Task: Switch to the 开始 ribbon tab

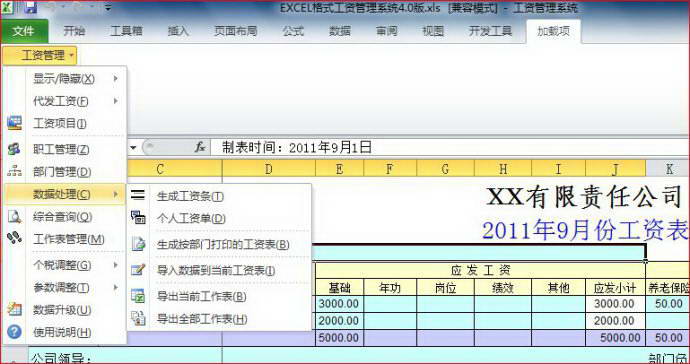Action: pyautogui.click(x=74, y=31)
